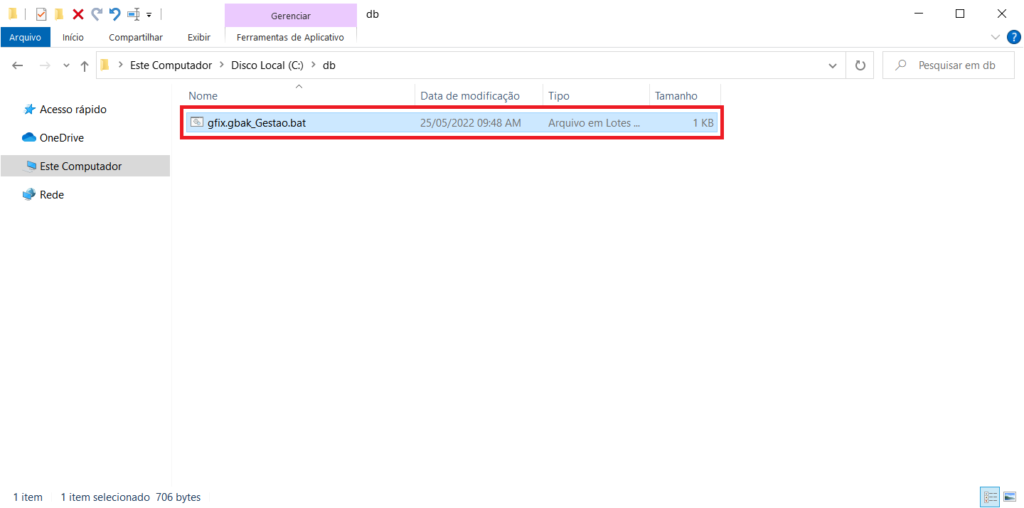The image size is (1024, 508).
Task: Click the Redo arrow in quick access toolbar
Action: [x=96, y=14]
